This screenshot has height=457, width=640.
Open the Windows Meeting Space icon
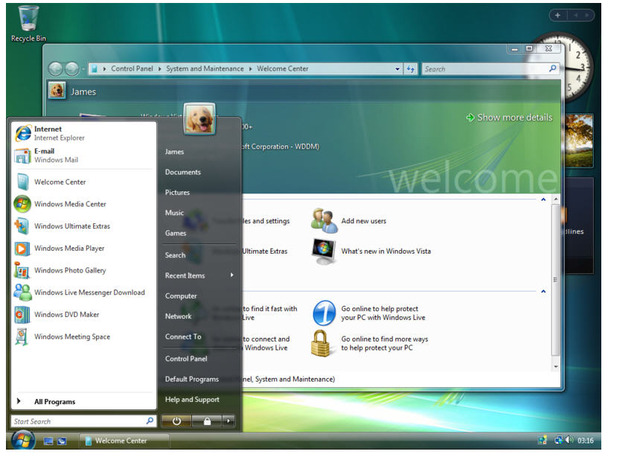[22, 337]
